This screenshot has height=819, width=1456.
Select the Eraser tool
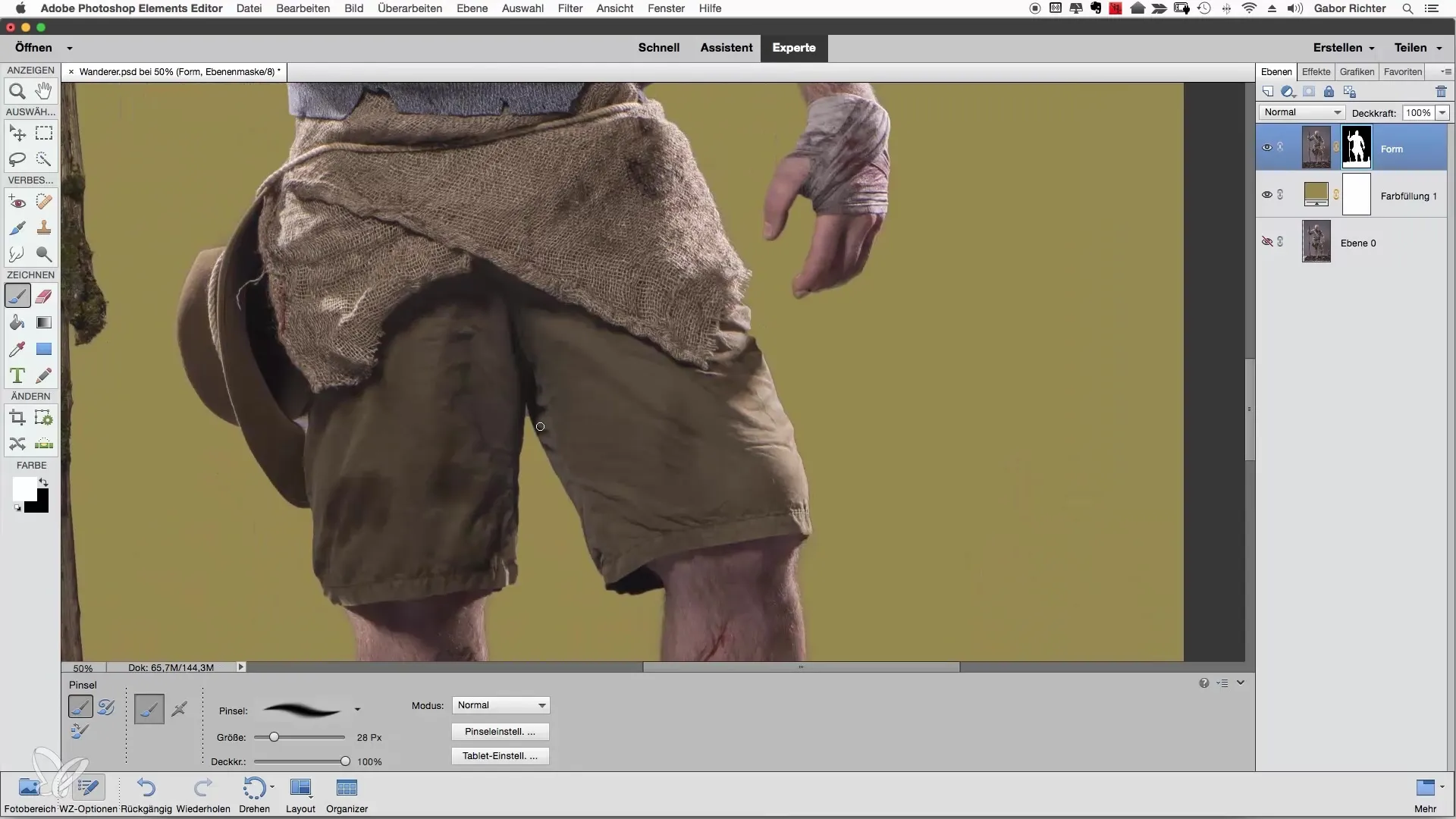(x=44, y=296)
